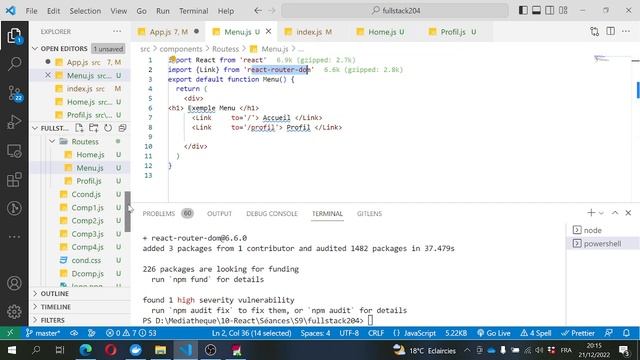
Task: Open the changes compare icon in editor toolbar
Action: click(x=595, y=31)
